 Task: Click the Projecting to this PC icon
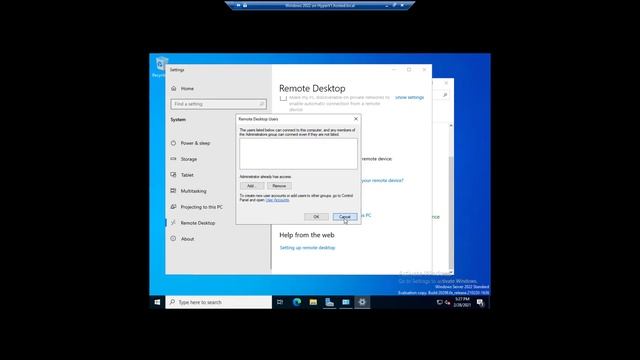pyautogui.click(x=173, y=207)
